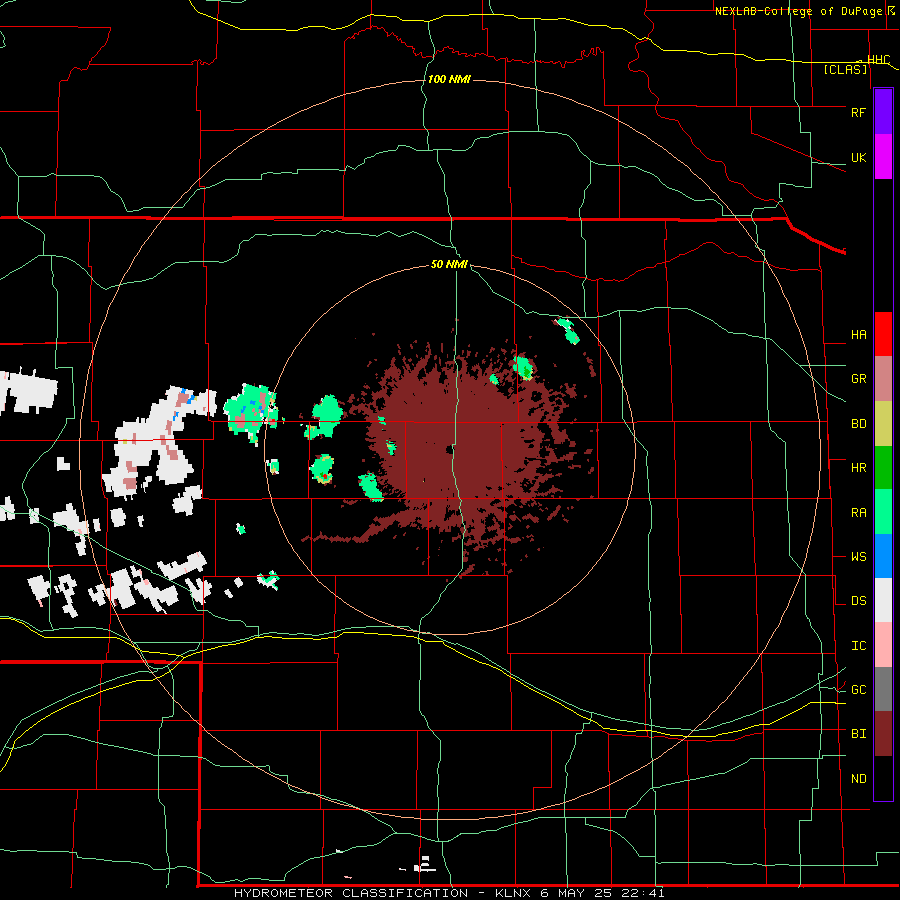Click the WS legend label
Screen dimensions: 900x900
point(858,557)
